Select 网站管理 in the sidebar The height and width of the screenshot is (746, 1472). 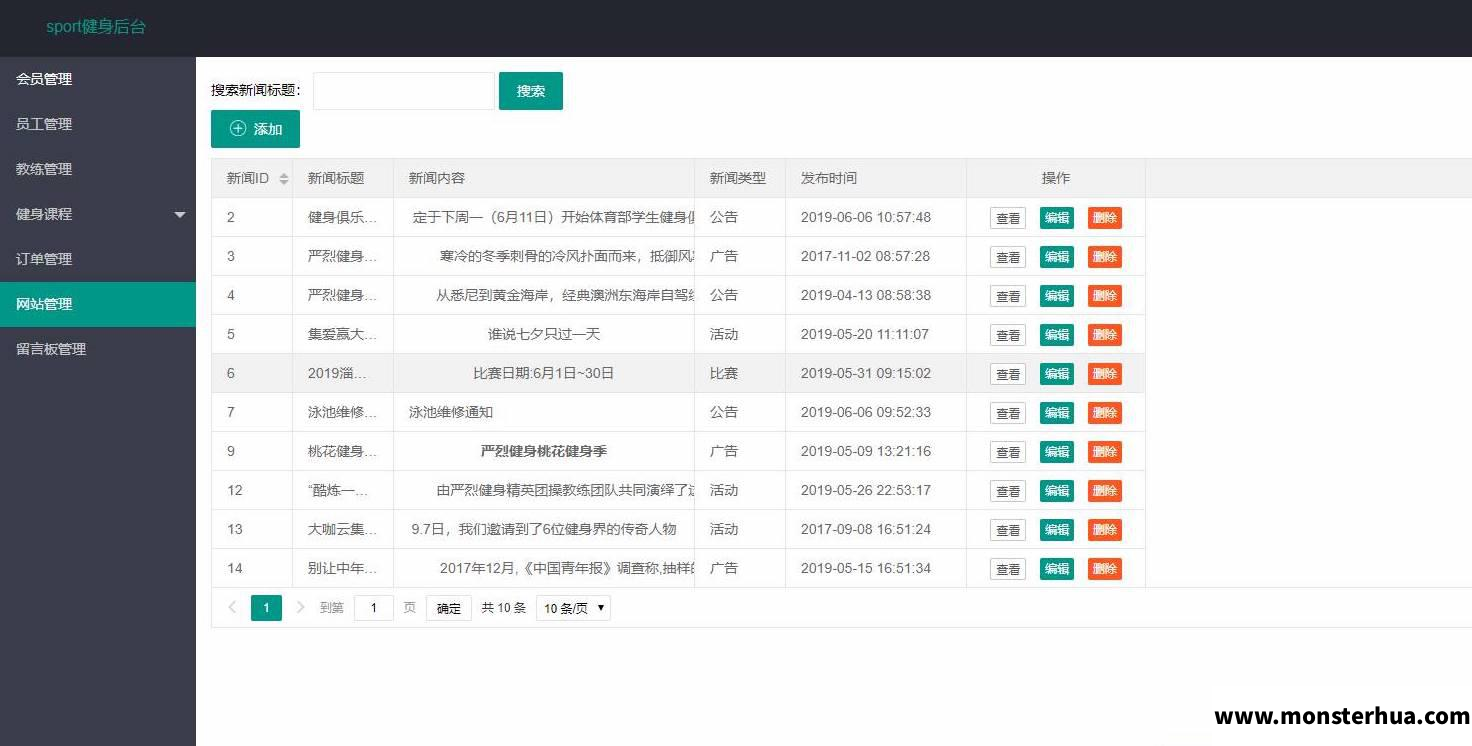(98, 304)
